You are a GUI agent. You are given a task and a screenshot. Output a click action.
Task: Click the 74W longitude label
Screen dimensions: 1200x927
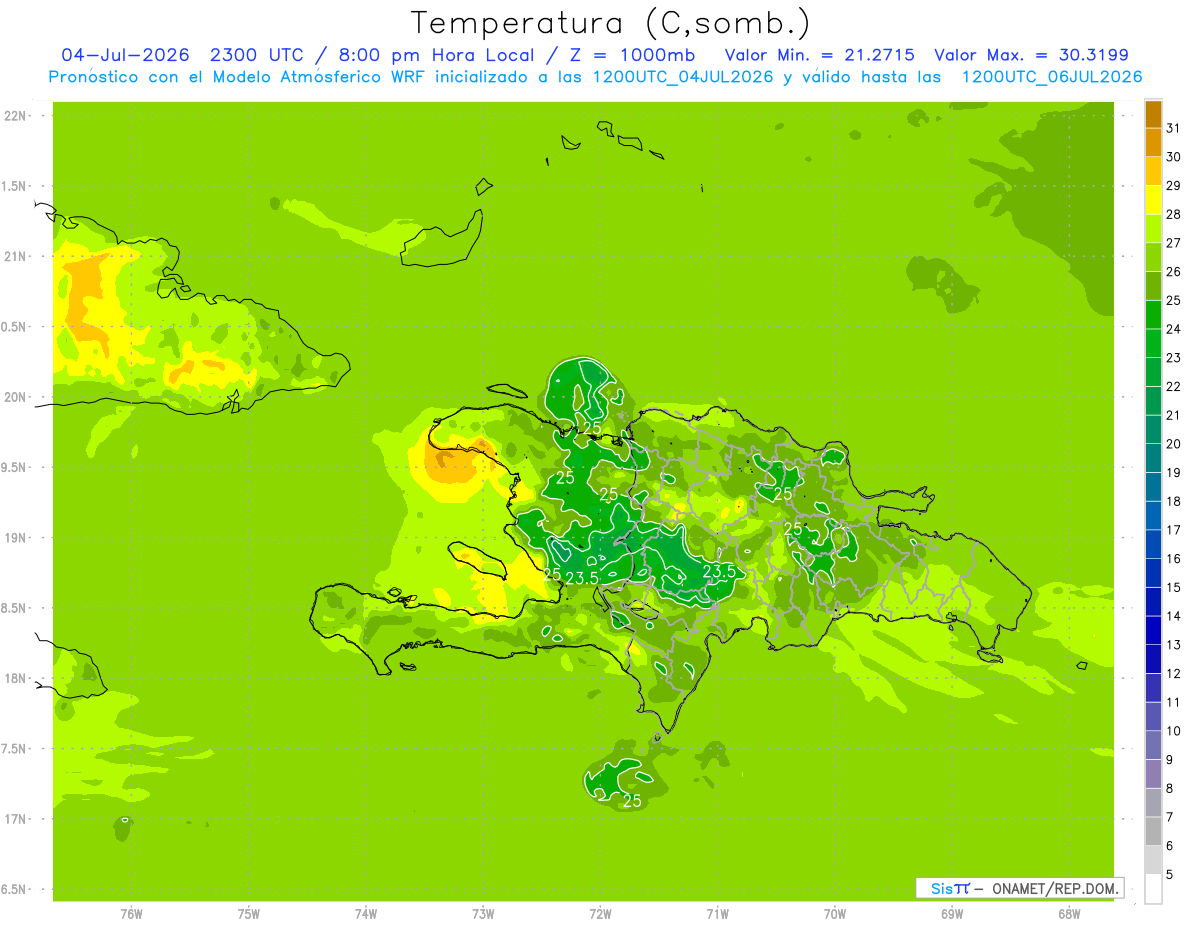[366, 914]
